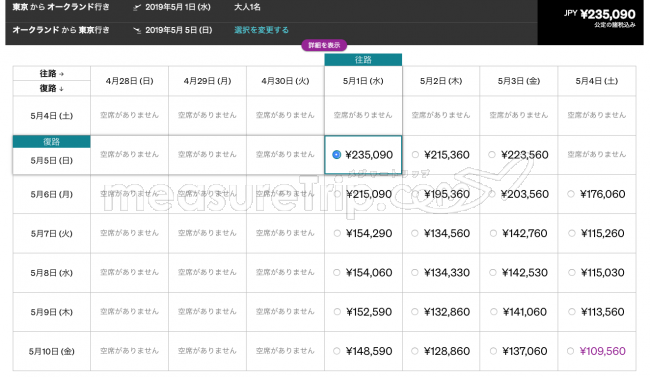
Task: Choose the ¥223,560 fare option
Action: tap(492, 155)
